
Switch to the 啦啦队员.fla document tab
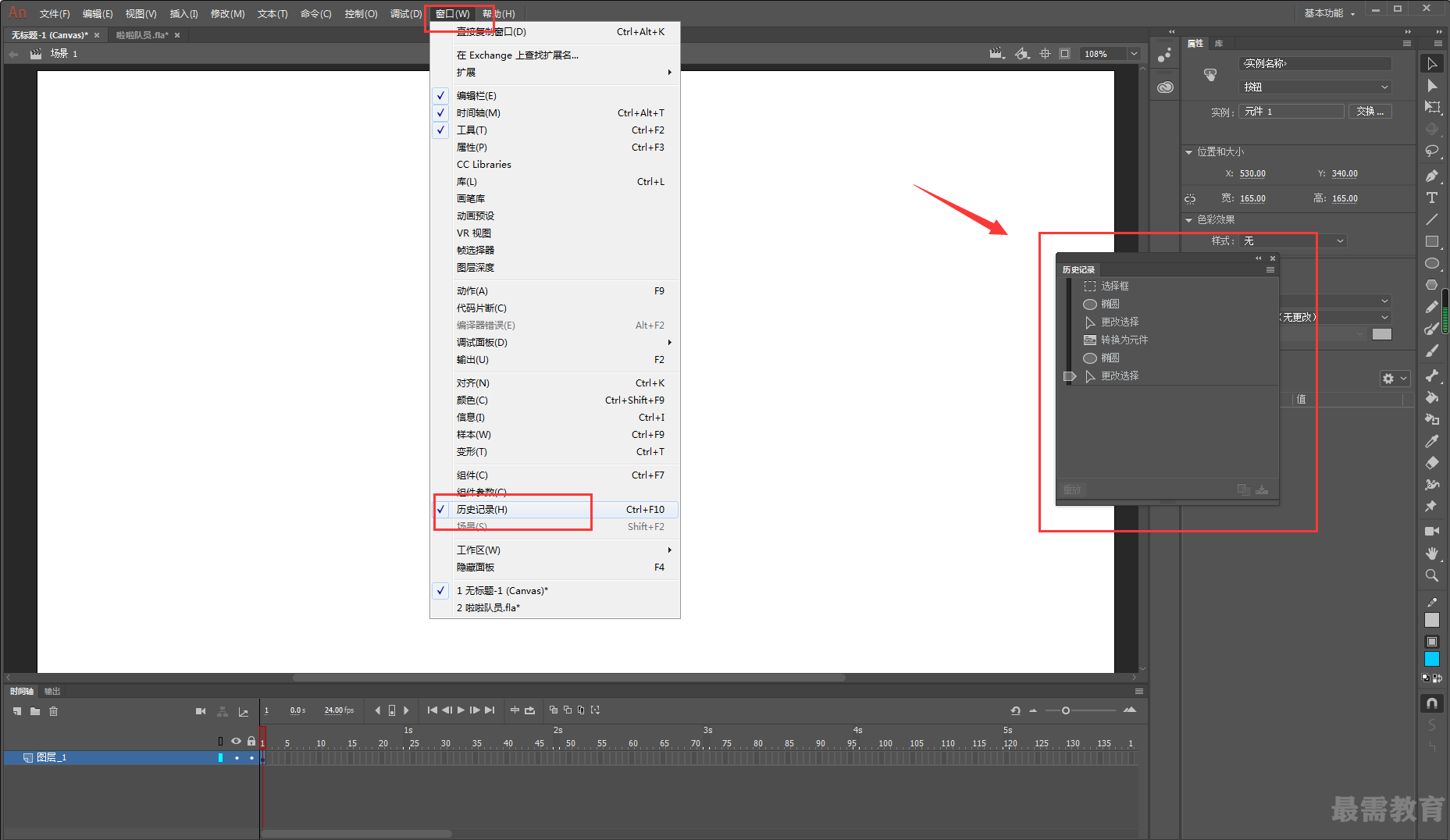pos(142,35)
